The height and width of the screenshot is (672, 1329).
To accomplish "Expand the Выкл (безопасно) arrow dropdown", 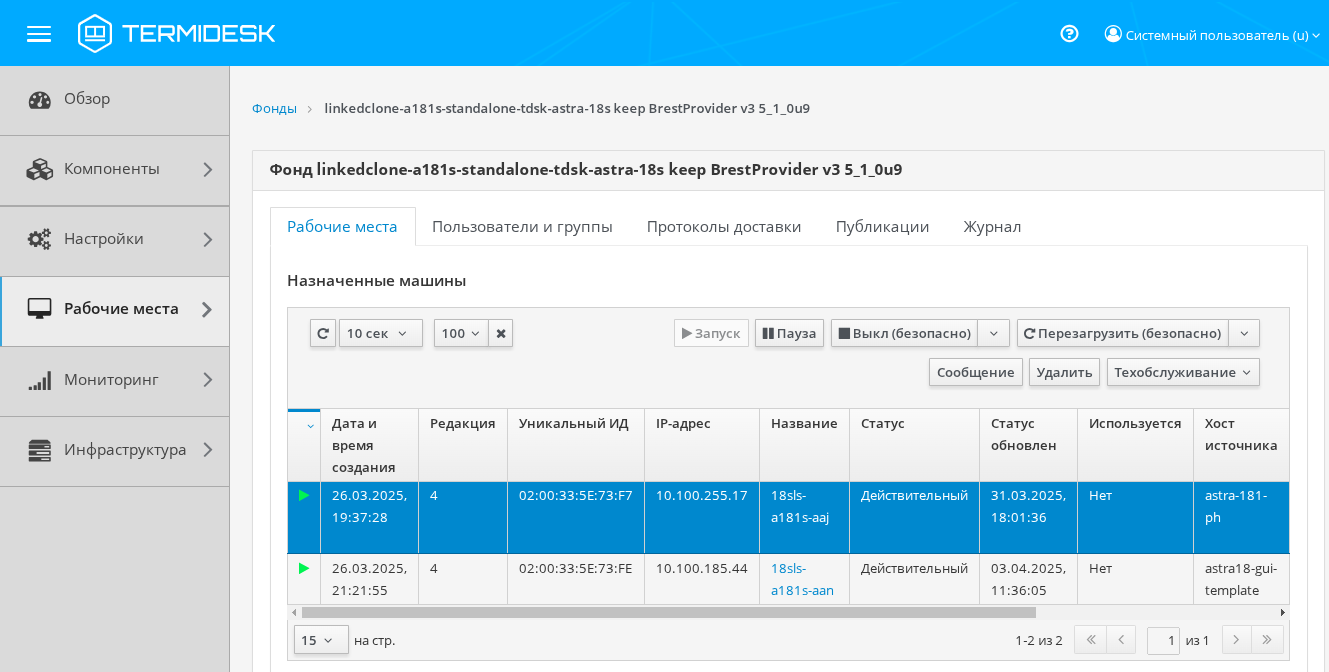I will coord(993,333).
